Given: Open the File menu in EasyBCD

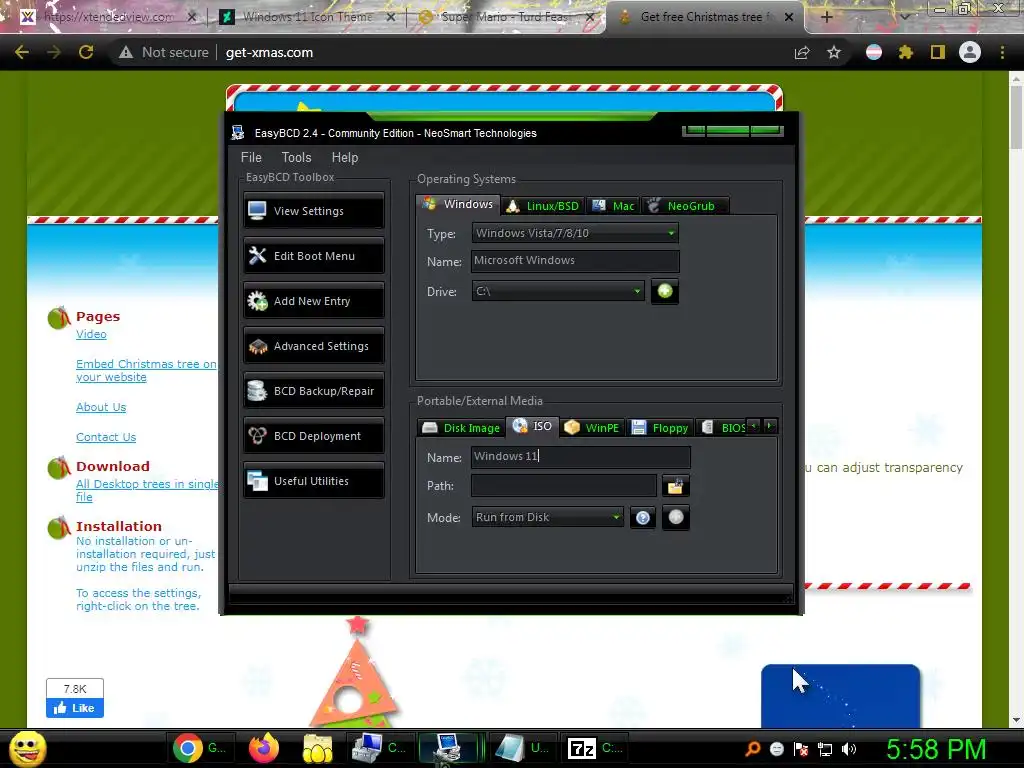Looking at the screenshot, I should [251, 157].
